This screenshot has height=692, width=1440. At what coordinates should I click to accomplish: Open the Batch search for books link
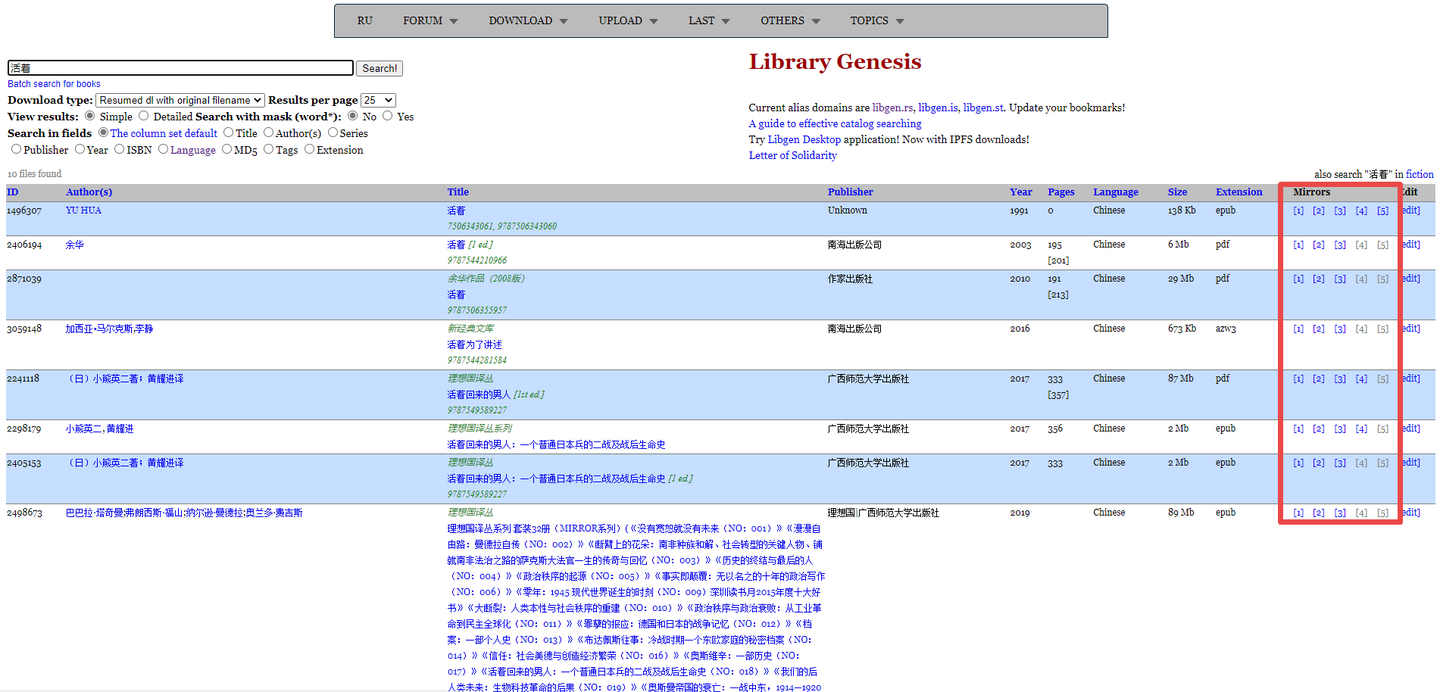(54, 84)
